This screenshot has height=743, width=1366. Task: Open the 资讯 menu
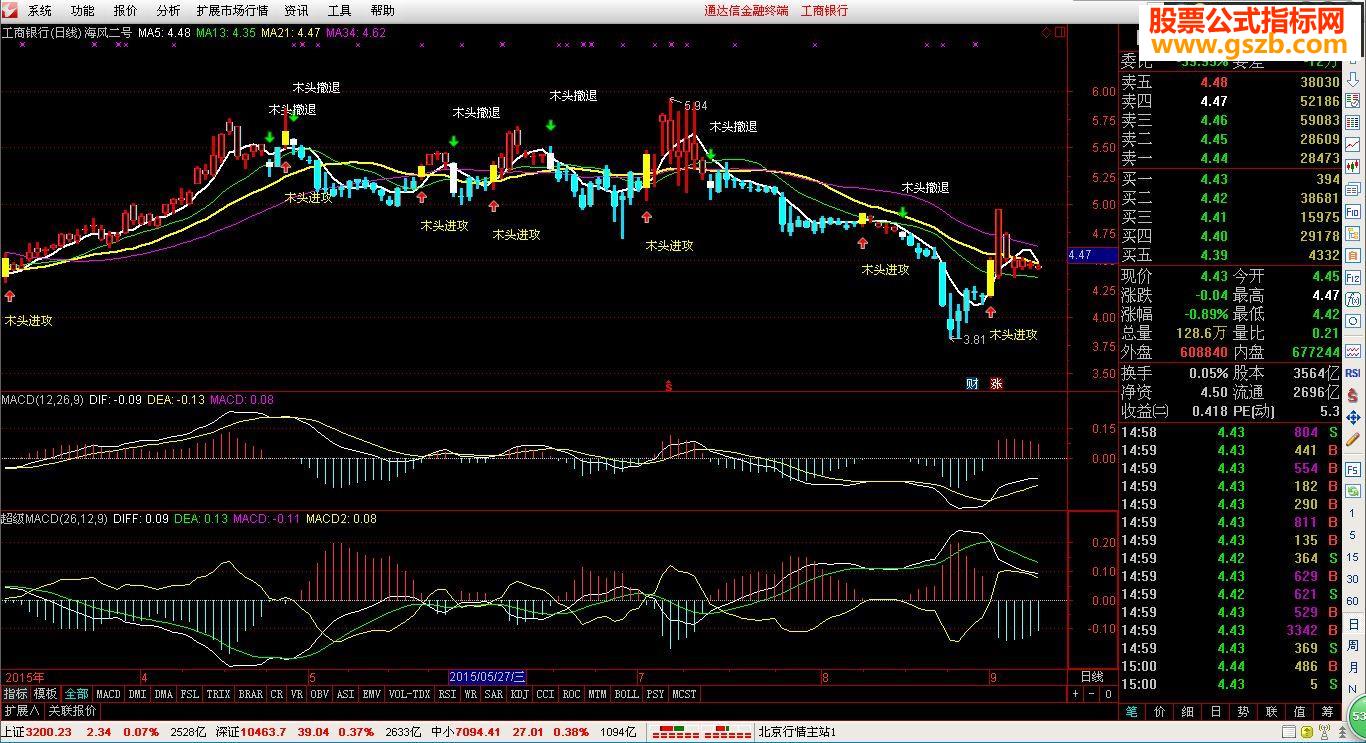(x=296, y=10)
